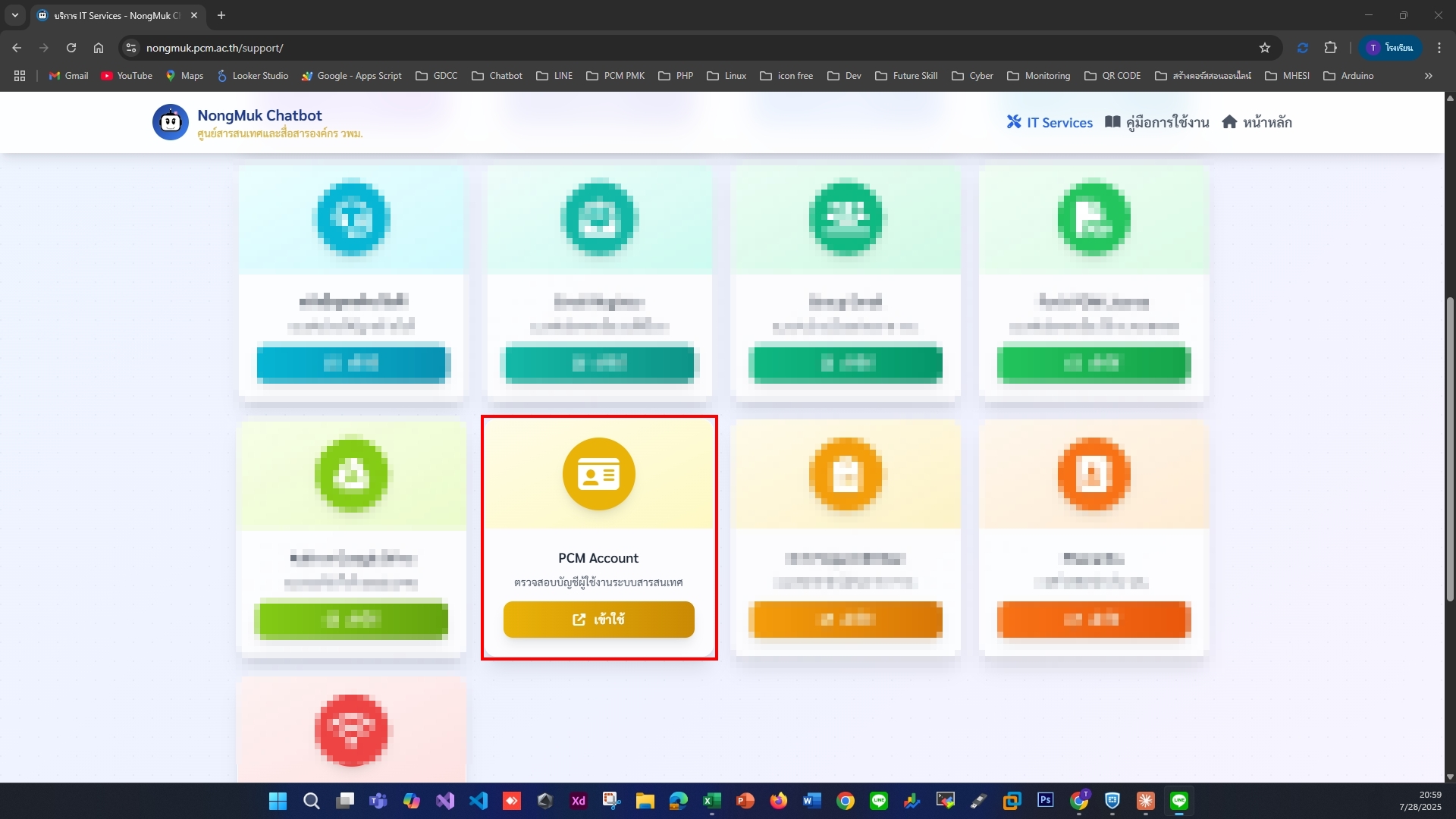Go to browser home page icon
The width and height of the screenshot is (1456, 819).
pyautogui.click(x=99, y=48)
